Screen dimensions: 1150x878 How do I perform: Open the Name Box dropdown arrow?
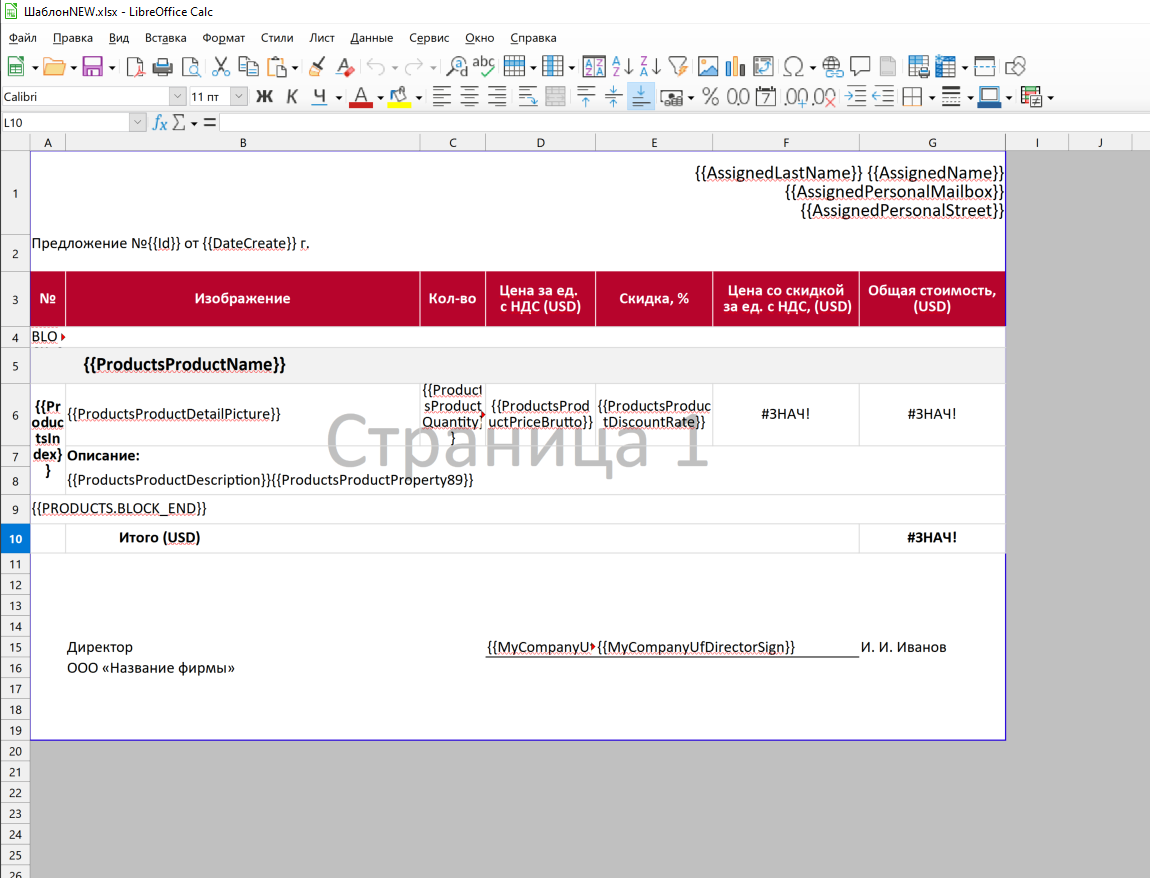coord(138,122)
